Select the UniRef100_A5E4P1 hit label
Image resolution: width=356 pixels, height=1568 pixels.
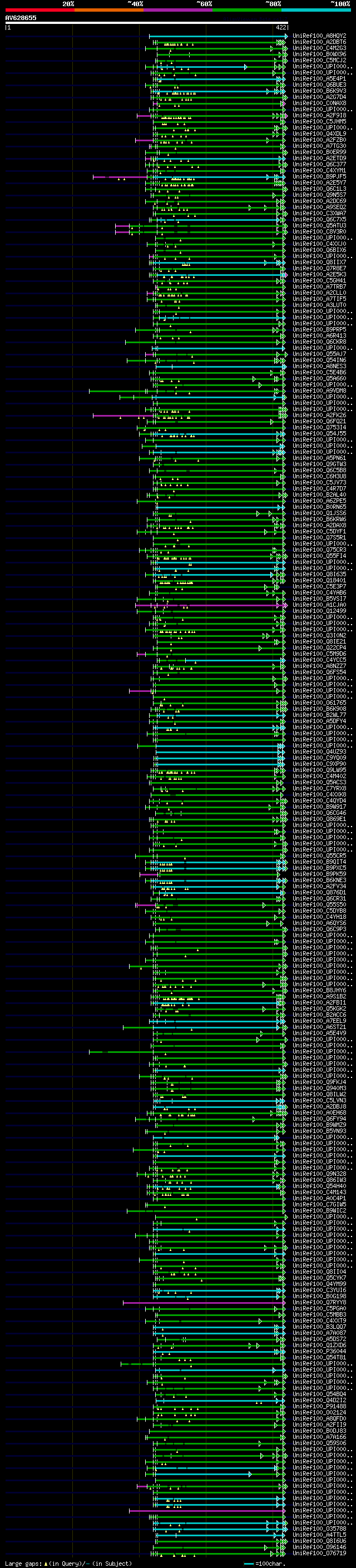point(319,78)
